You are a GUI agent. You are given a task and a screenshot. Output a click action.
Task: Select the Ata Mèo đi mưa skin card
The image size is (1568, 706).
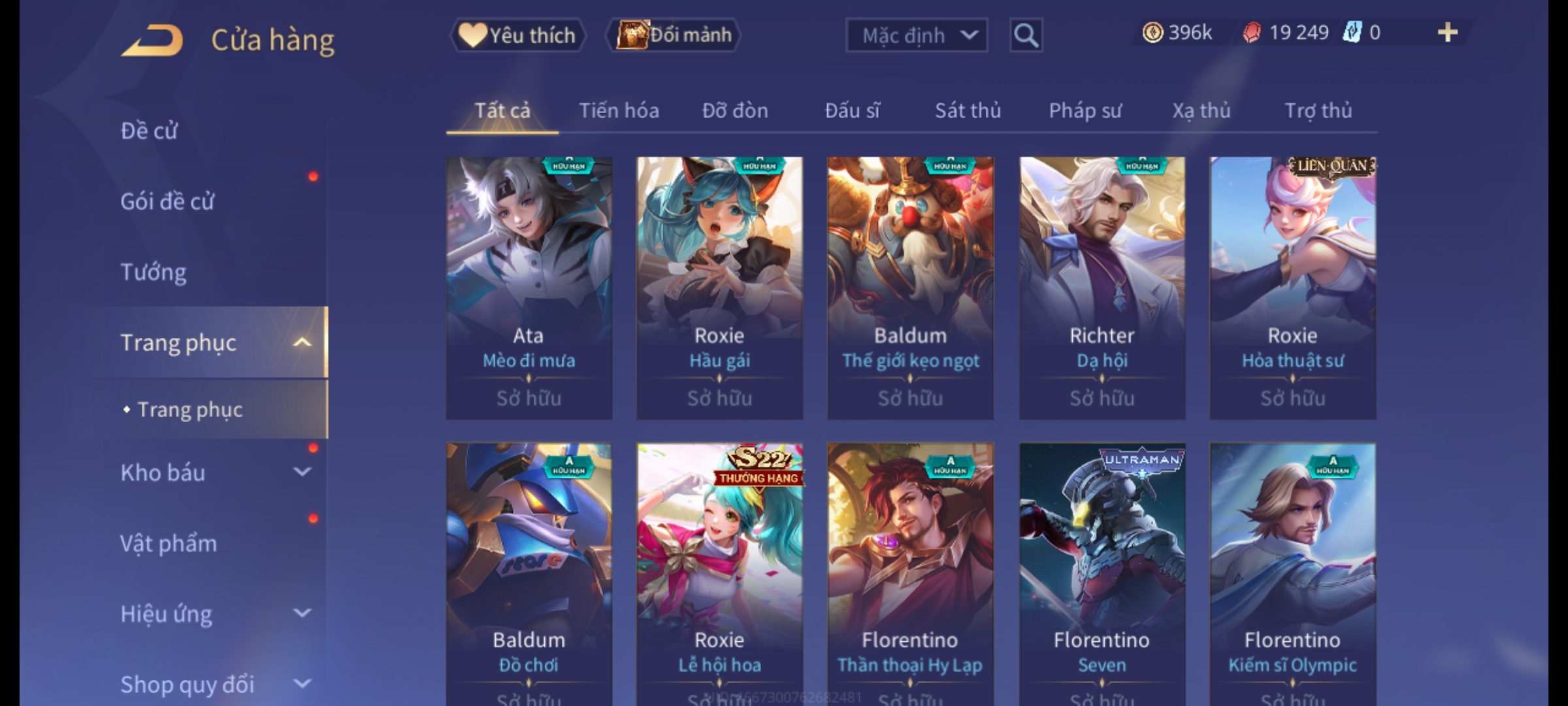pos(529,288)
